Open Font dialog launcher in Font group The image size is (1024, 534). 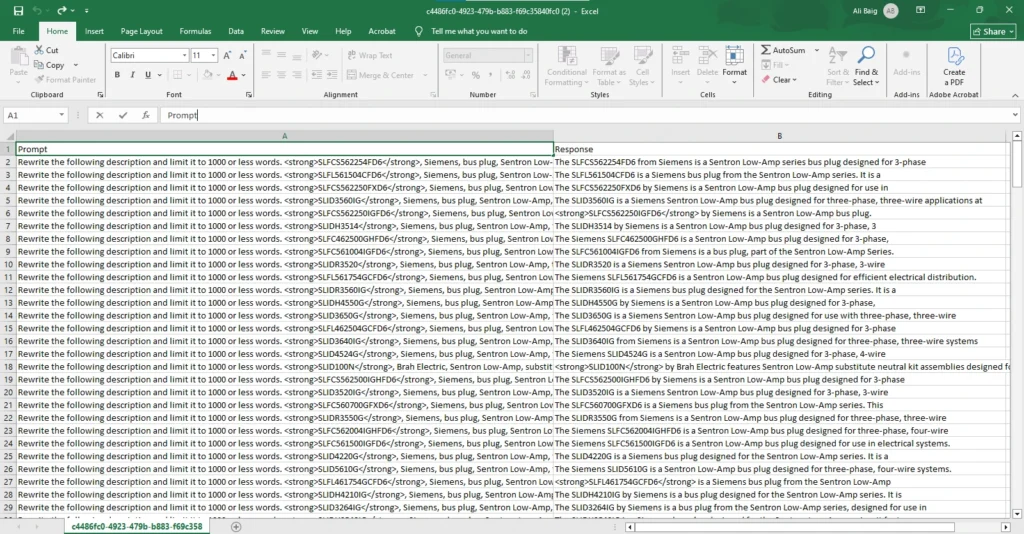pyautogui.click(x=249, y=95)
